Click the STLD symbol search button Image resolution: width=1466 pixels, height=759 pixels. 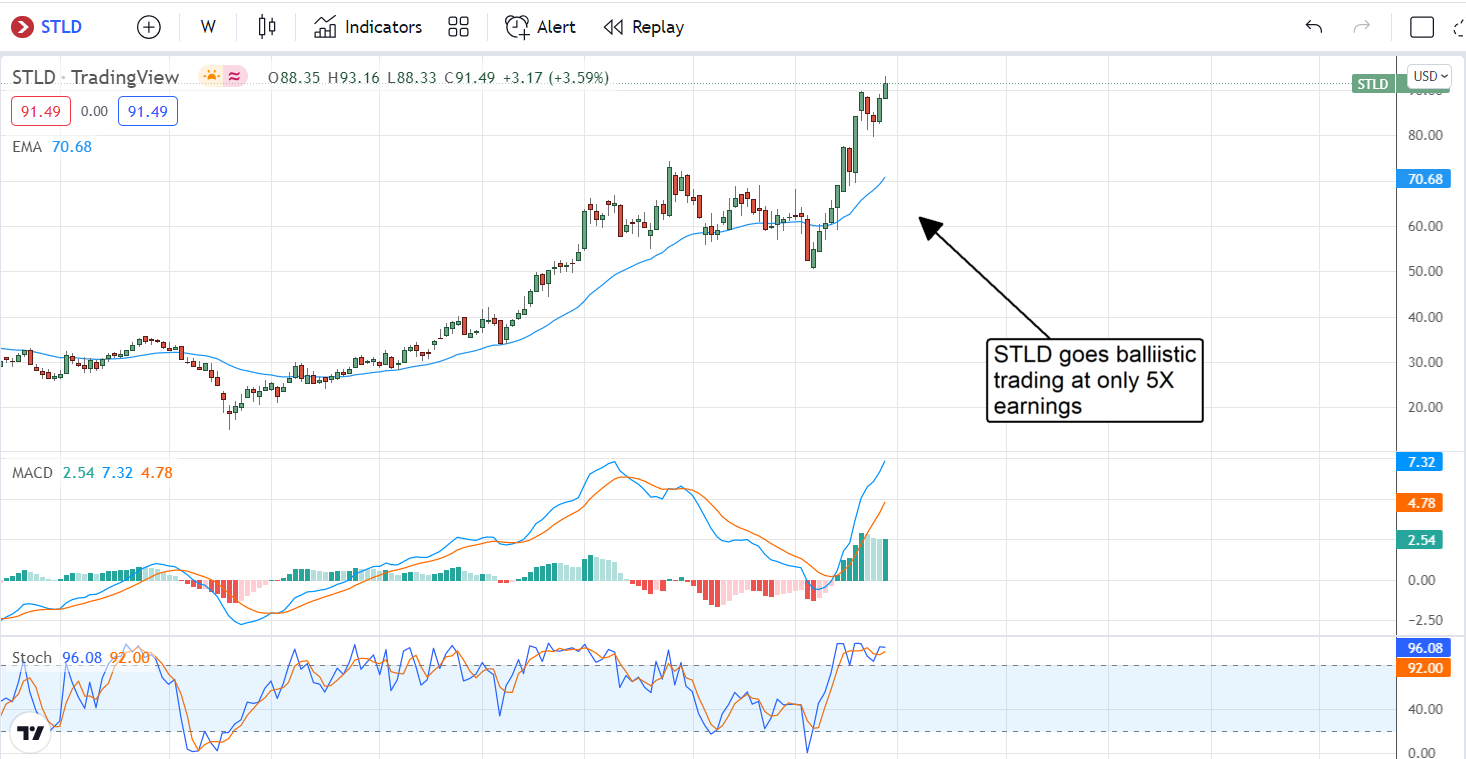click(x=47, y=27)
